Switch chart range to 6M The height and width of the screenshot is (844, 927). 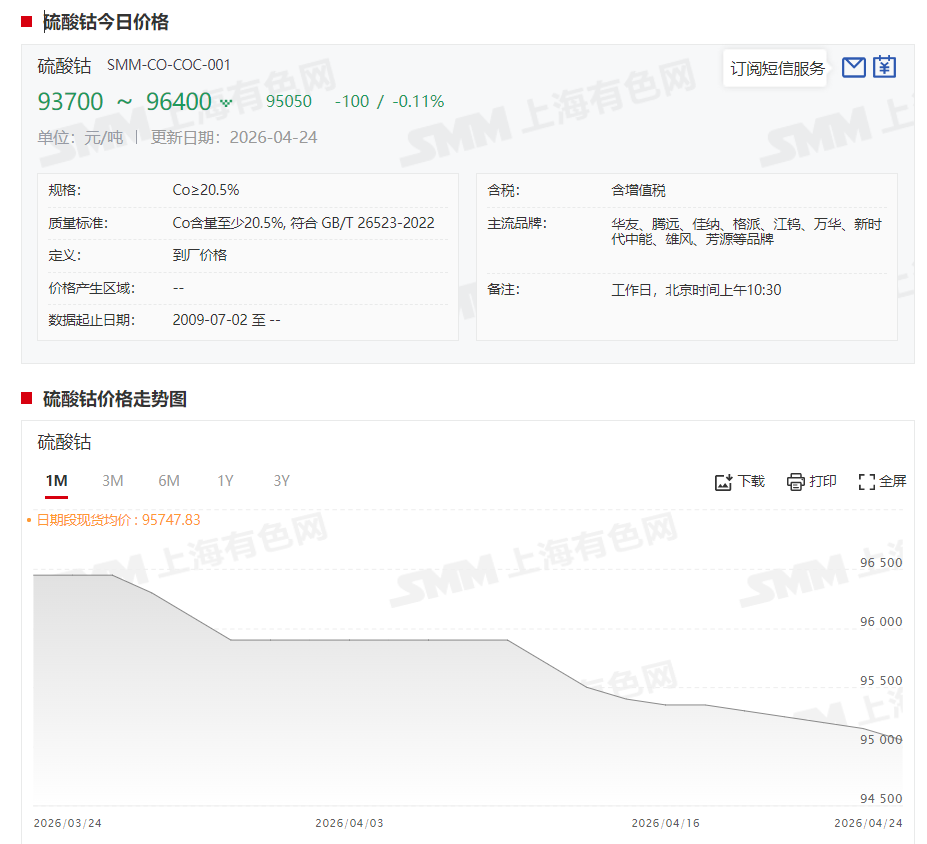(169, 481)
